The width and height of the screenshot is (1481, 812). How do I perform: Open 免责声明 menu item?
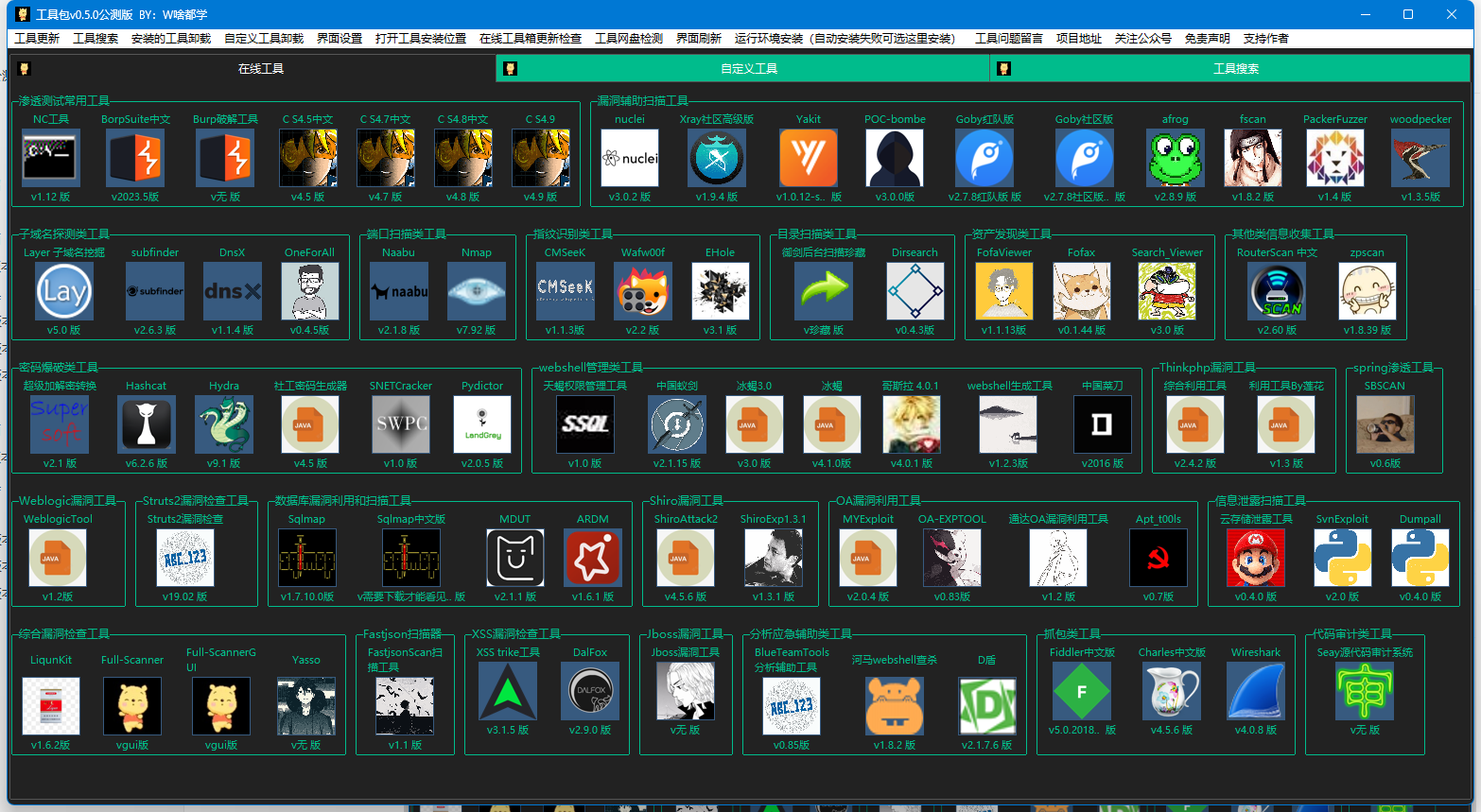[1208, 39]
